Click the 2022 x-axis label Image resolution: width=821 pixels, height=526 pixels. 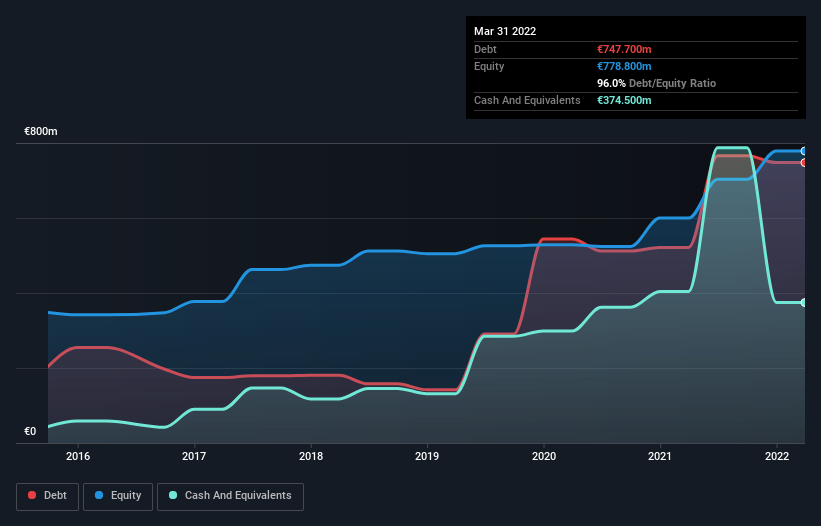(x=777, y=456)
